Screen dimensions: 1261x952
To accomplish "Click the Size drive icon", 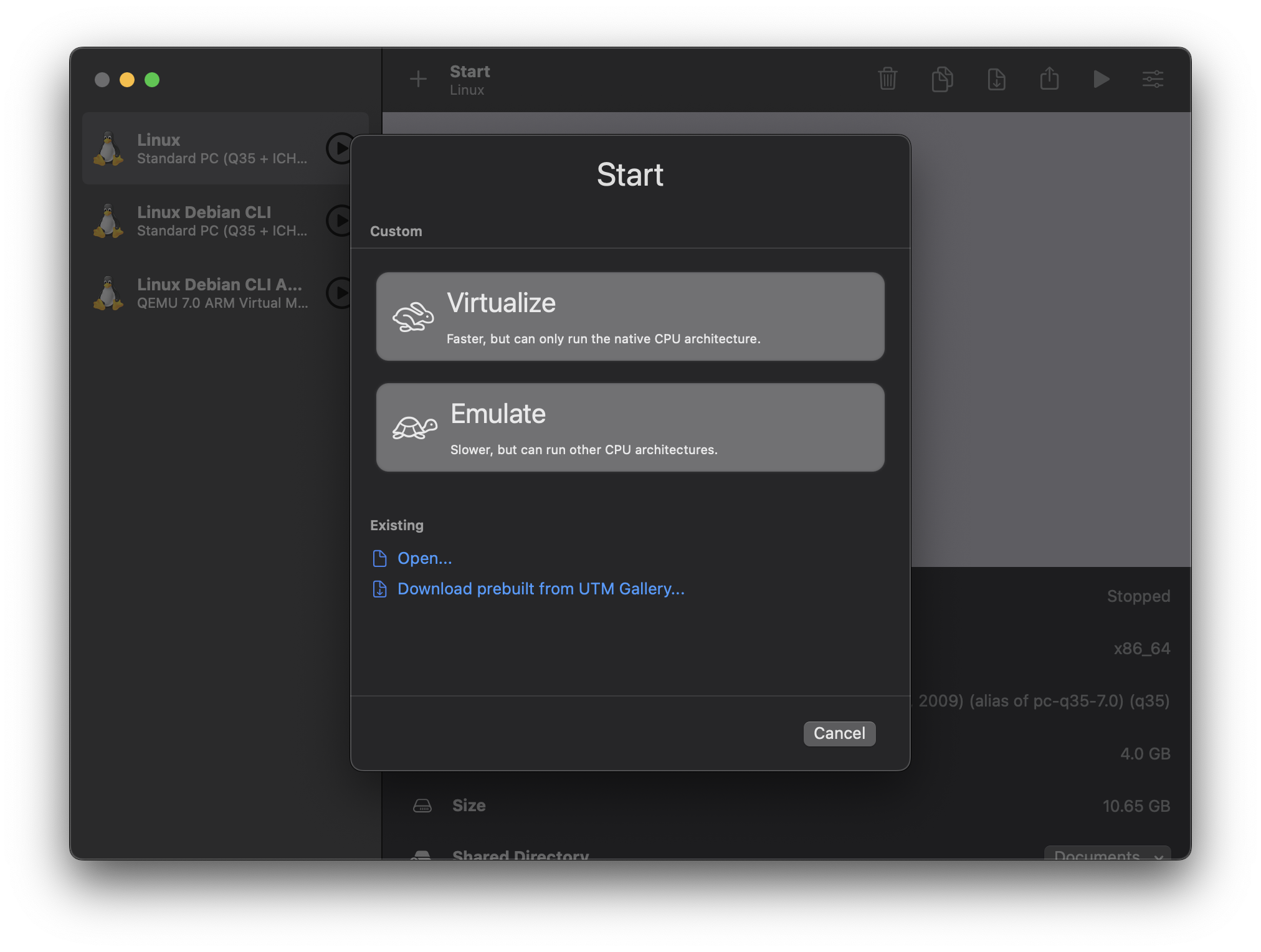I will pyautogui.click(x=422, y=806).
